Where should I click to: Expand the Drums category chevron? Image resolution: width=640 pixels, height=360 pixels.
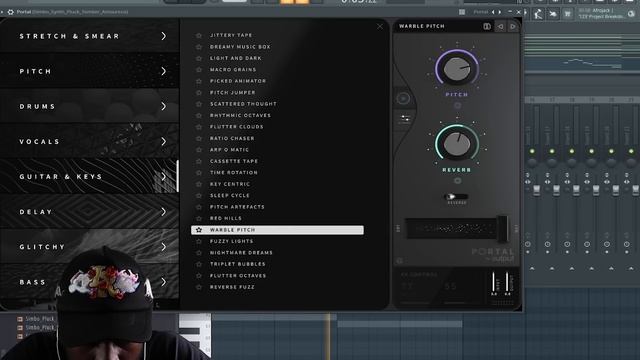pyautogui.click(x=164, y=106)
